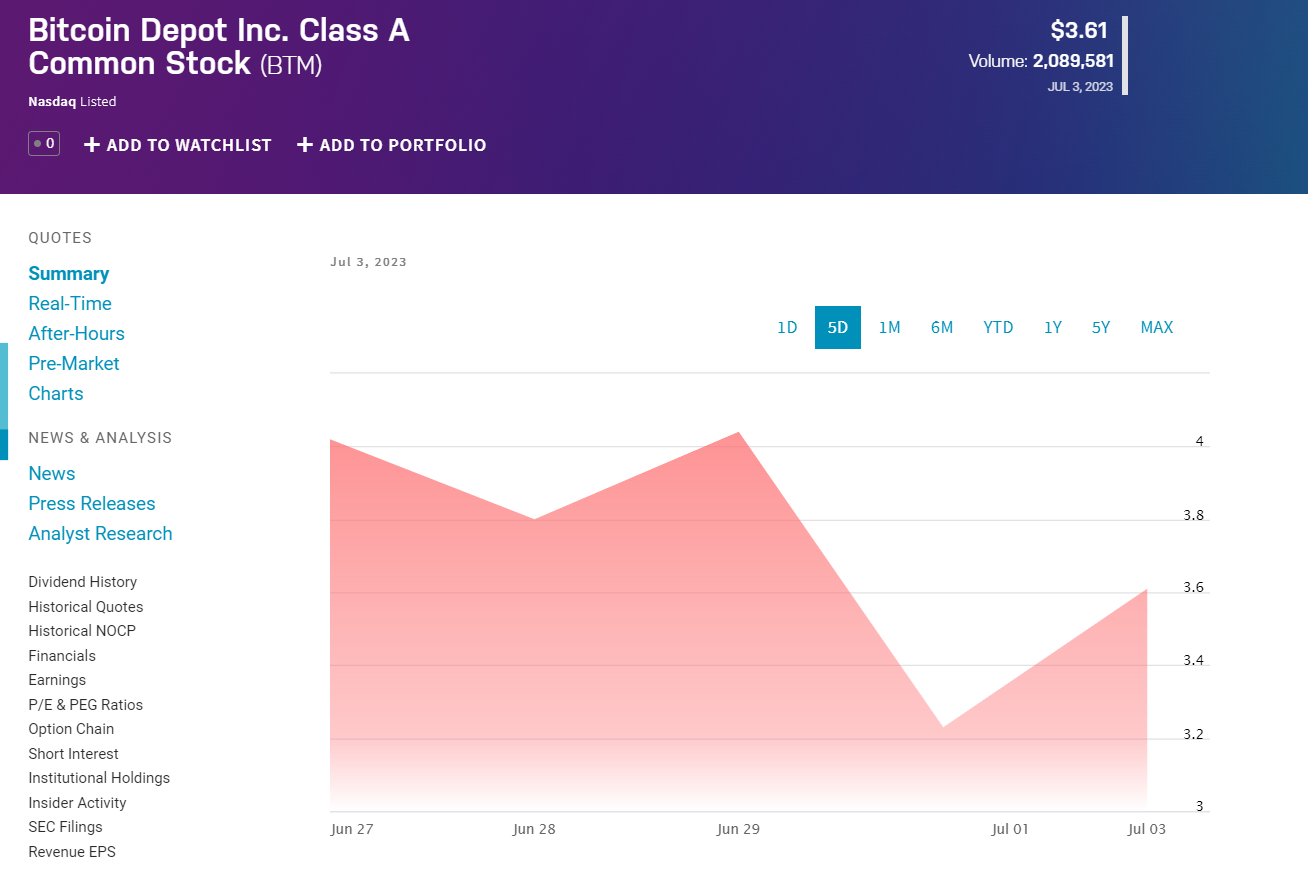Click the Jun 29 peak on chart

point(738,433)
